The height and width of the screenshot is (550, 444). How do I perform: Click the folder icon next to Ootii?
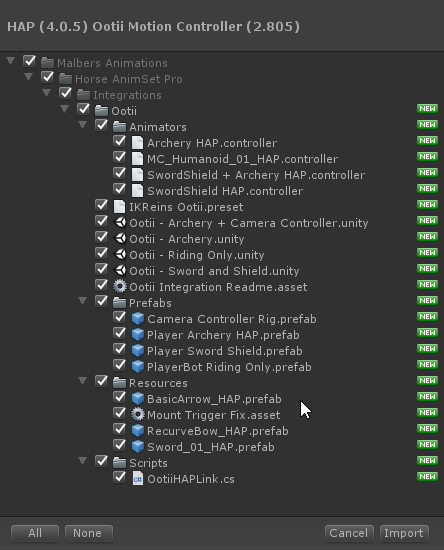(101, 111)
